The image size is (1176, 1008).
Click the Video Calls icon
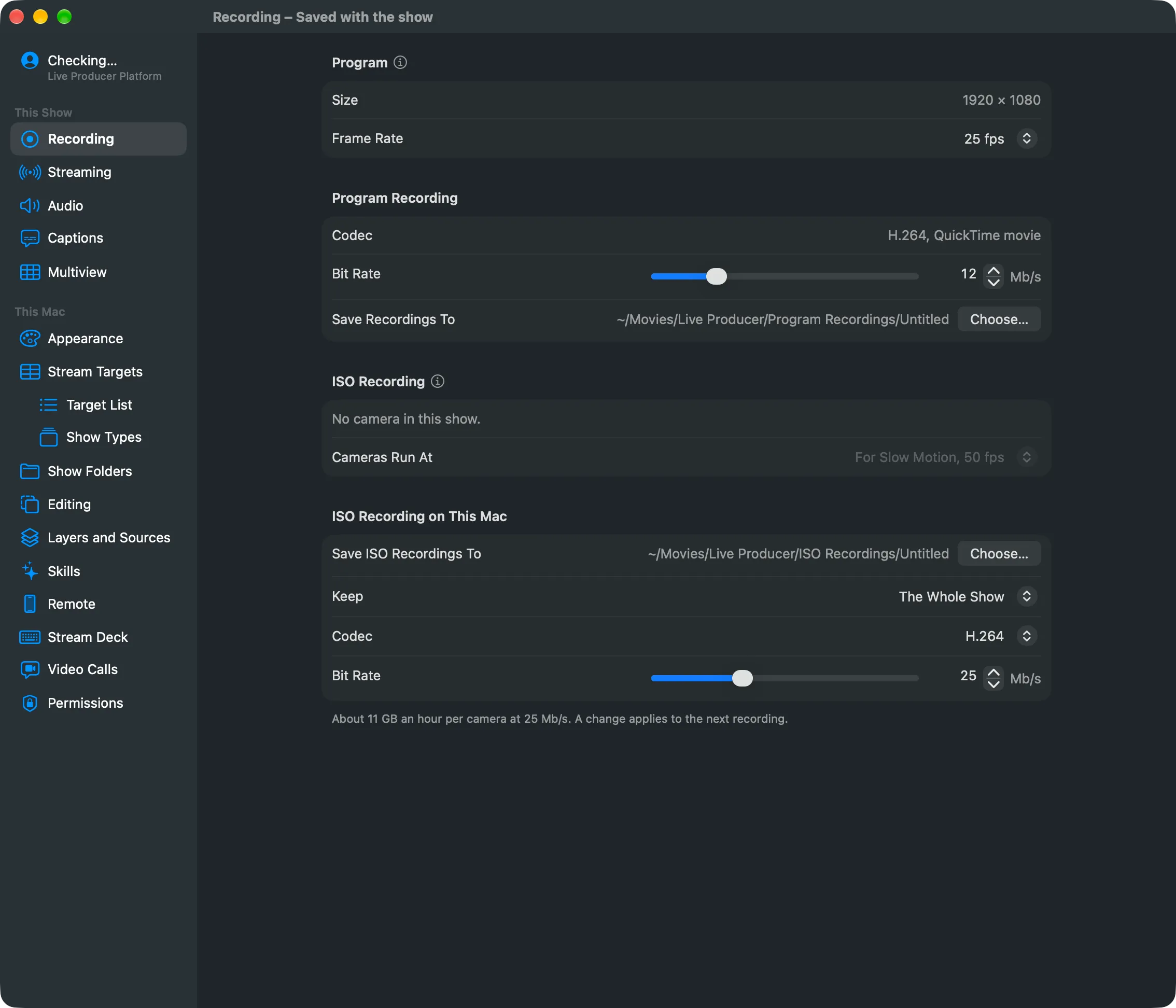click(30, 670)
